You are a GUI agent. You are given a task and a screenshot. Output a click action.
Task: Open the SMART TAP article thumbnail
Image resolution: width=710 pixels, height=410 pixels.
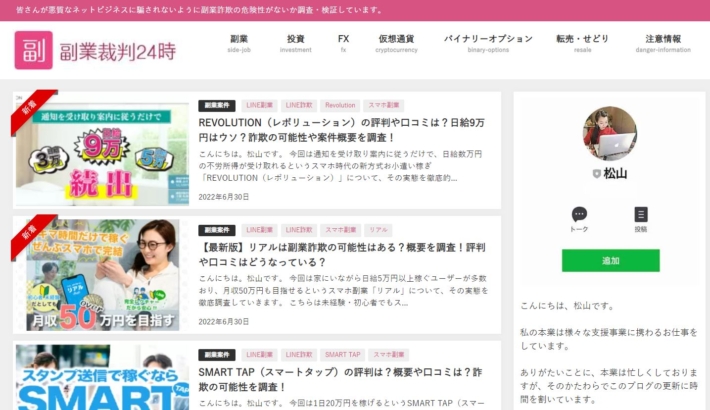(x=102, y=377)
